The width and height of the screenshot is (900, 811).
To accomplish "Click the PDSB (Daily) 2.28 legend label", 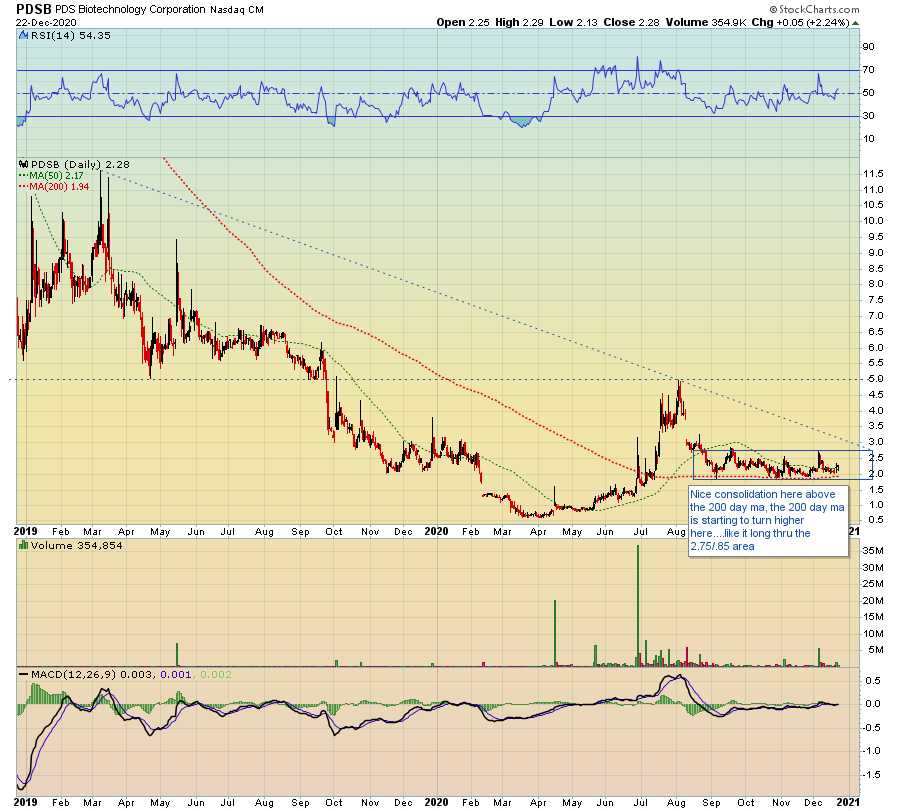I will pyautogui.click(x=80, y=164).
